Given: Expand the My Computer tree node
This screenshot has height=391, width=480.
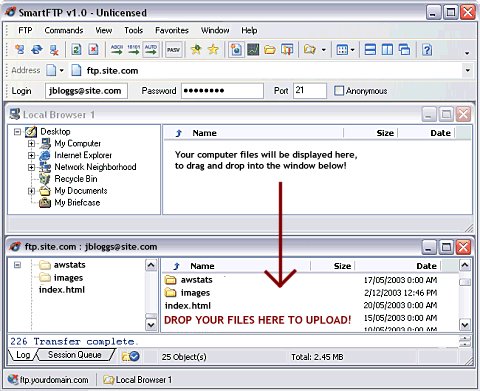Looking at the screenshot, I should point(31,144).
